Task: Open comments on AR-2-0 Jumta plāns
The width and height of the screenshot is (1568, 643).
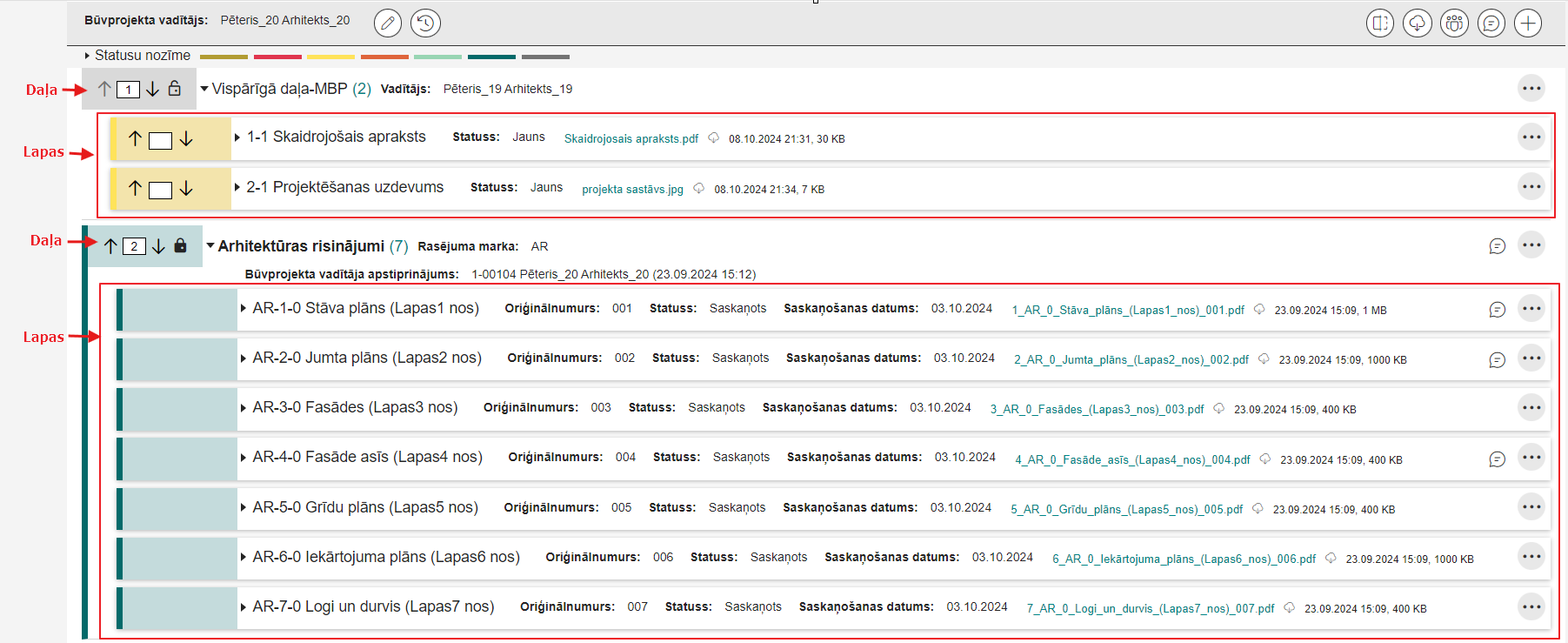Action: pyautogui.click(x=1497, y=359)
